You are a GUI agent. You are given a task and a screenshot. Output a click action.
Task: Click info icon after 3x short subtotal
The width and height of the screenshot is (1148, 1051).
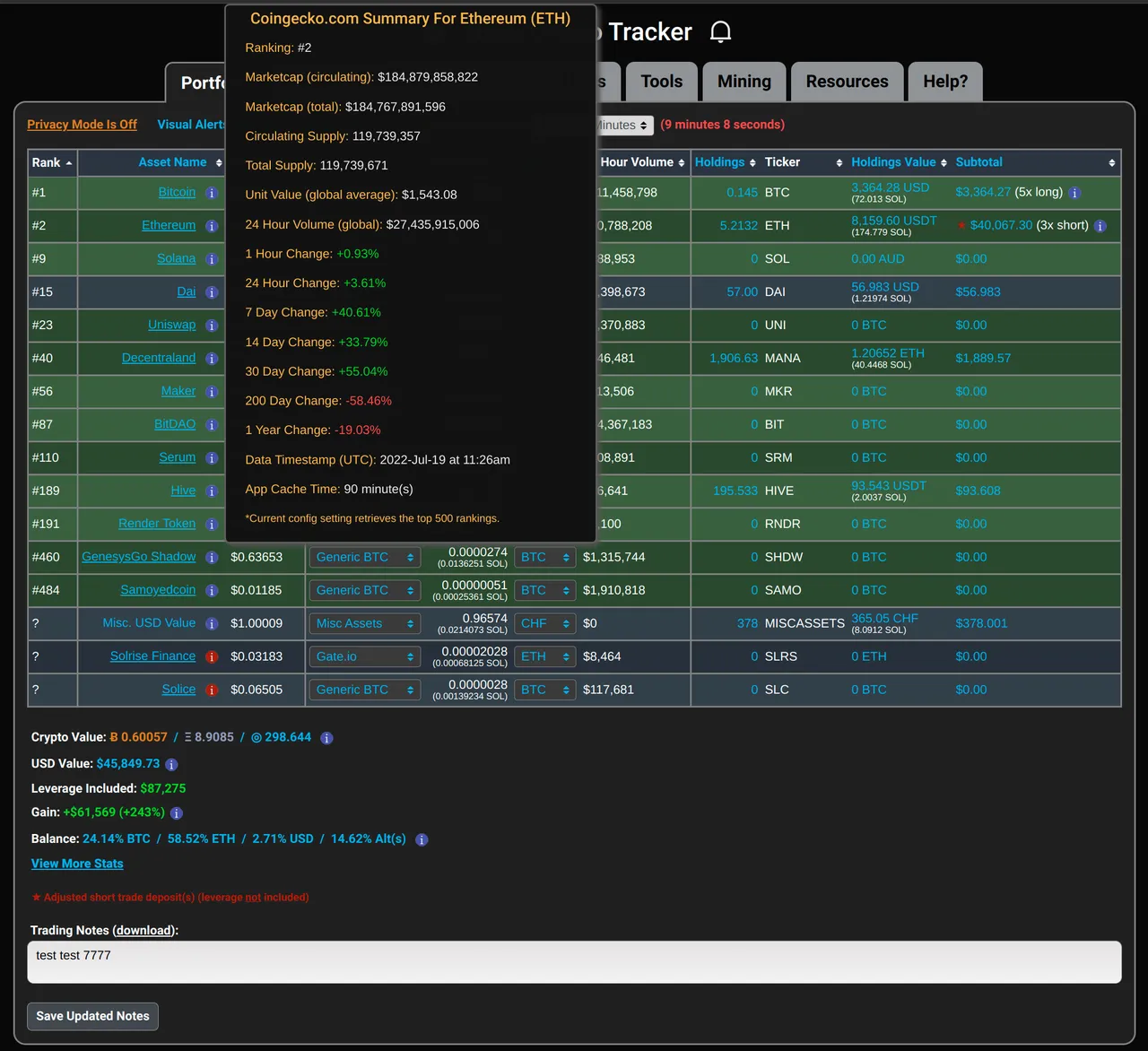tap(1100, 226)
